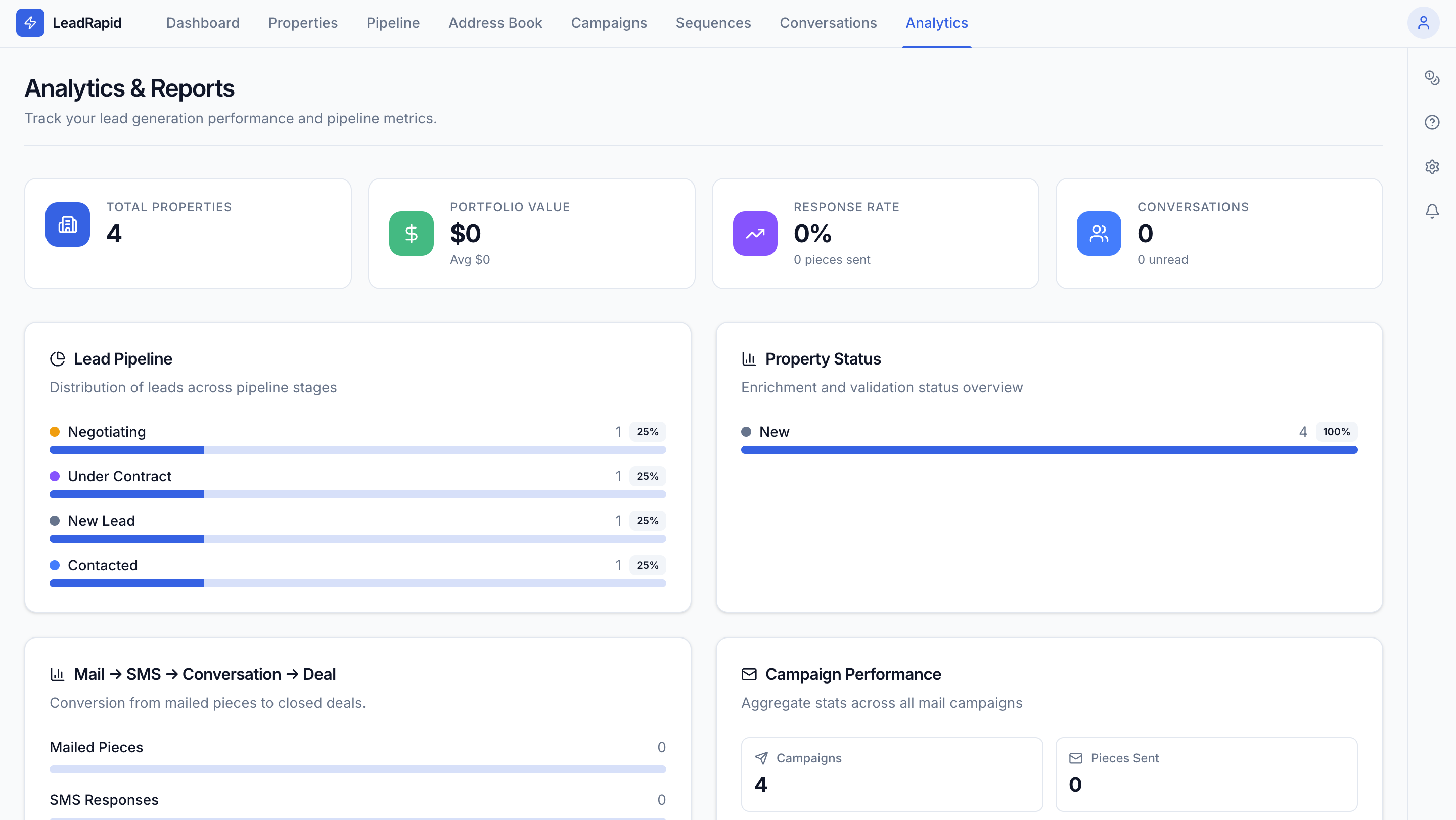
Task: Click the Portfolio Value dollar icon
Action: click(411, 234)
